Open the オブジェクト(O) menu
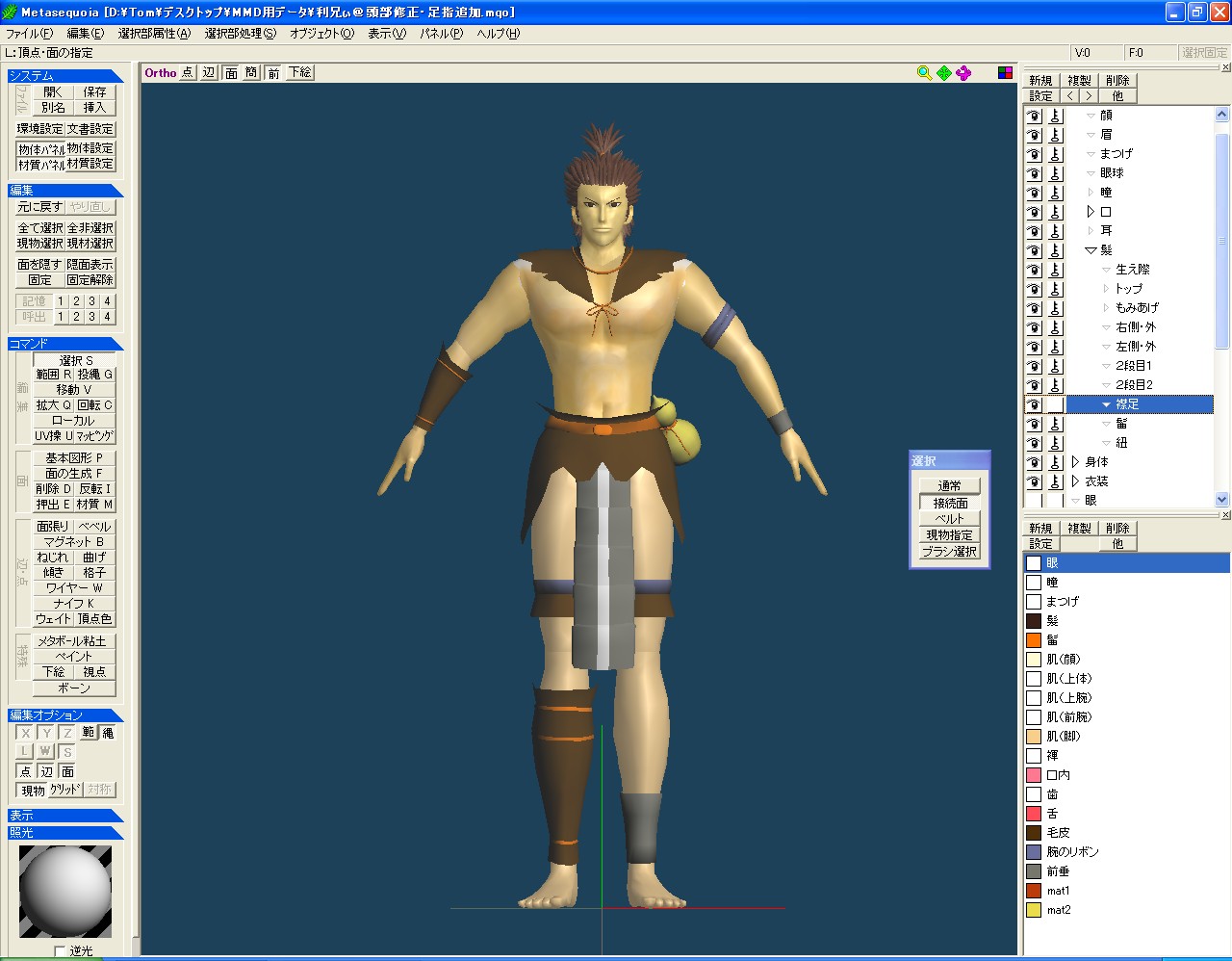The width and height of the screenshot is (1232, 961). (x=321, y=34)
